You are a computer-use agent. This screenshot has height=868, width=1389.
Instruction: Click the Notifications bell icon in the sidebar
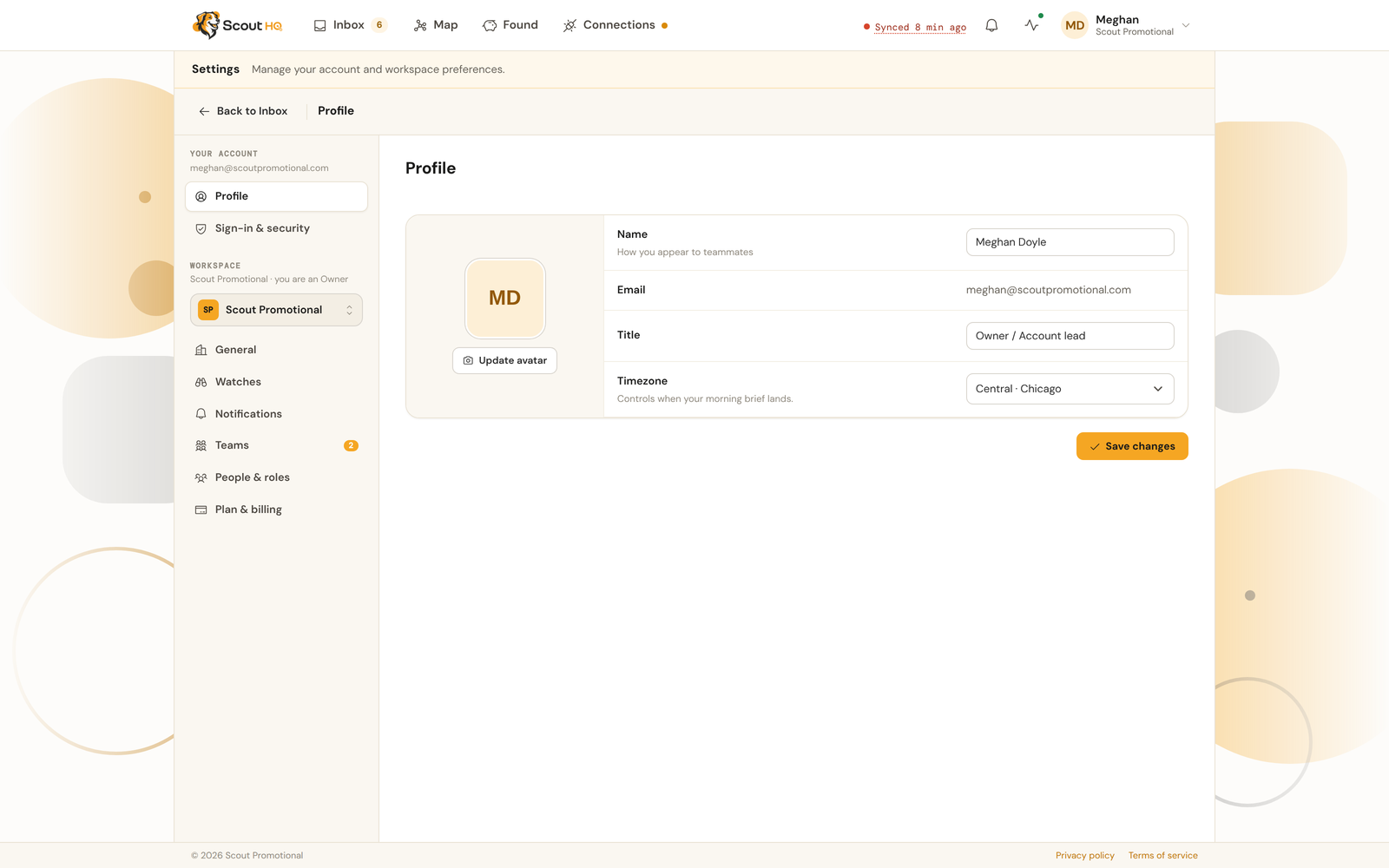pyautogui.click(x=201, y=414)
